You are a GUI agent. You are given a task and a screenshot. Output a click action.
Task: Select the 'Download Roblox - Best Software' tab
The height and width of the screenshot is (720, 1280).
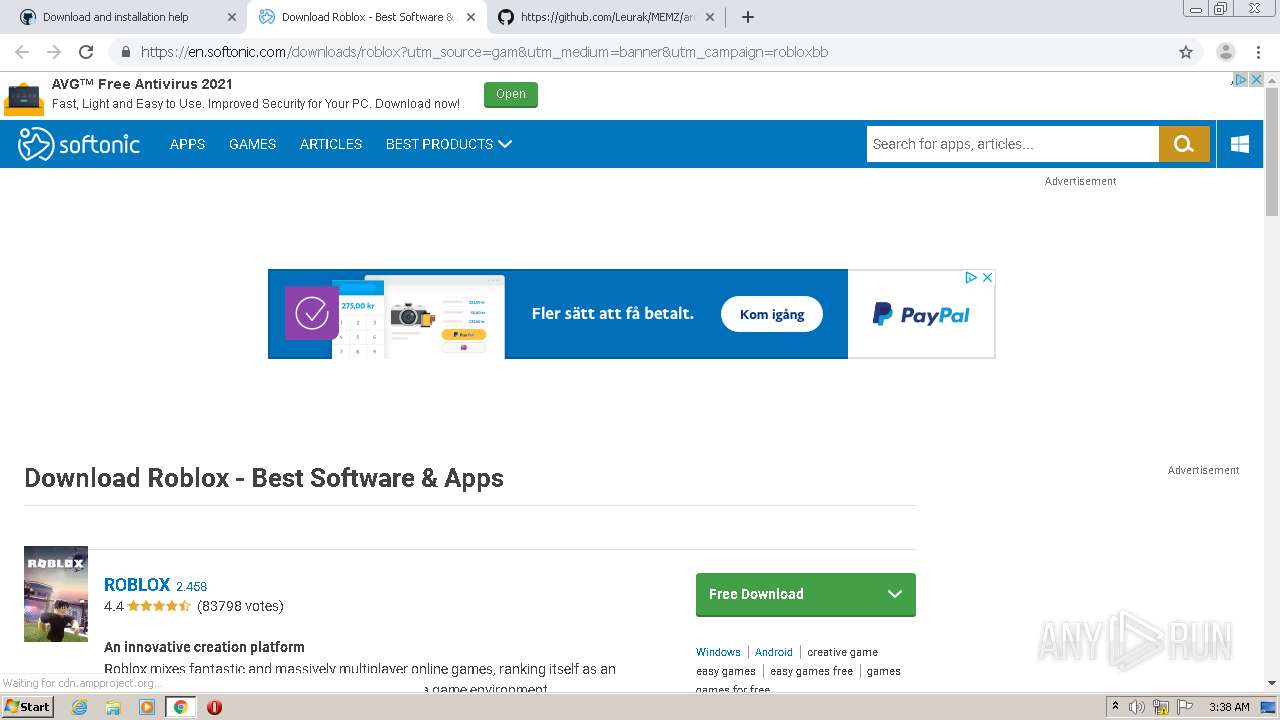(366, 17)
